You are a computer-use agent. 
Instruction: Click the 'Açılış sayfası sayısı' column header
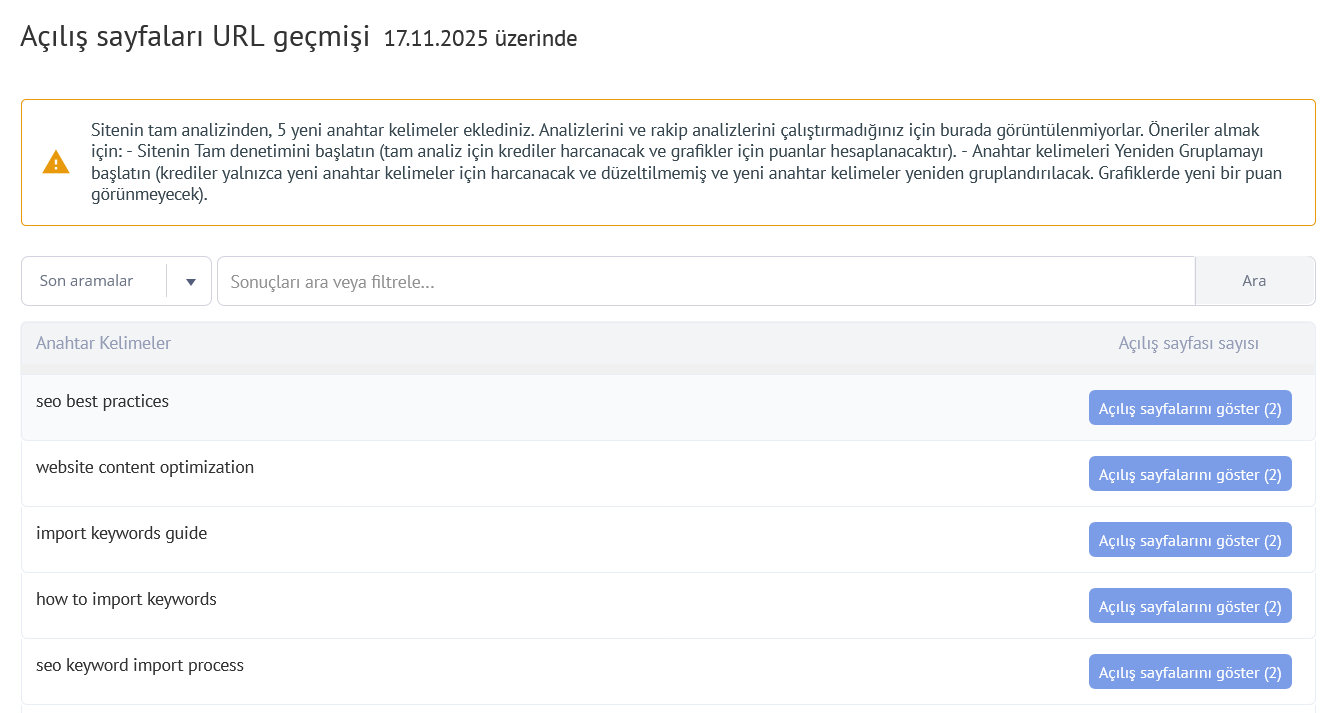[x=1189, y=343]
